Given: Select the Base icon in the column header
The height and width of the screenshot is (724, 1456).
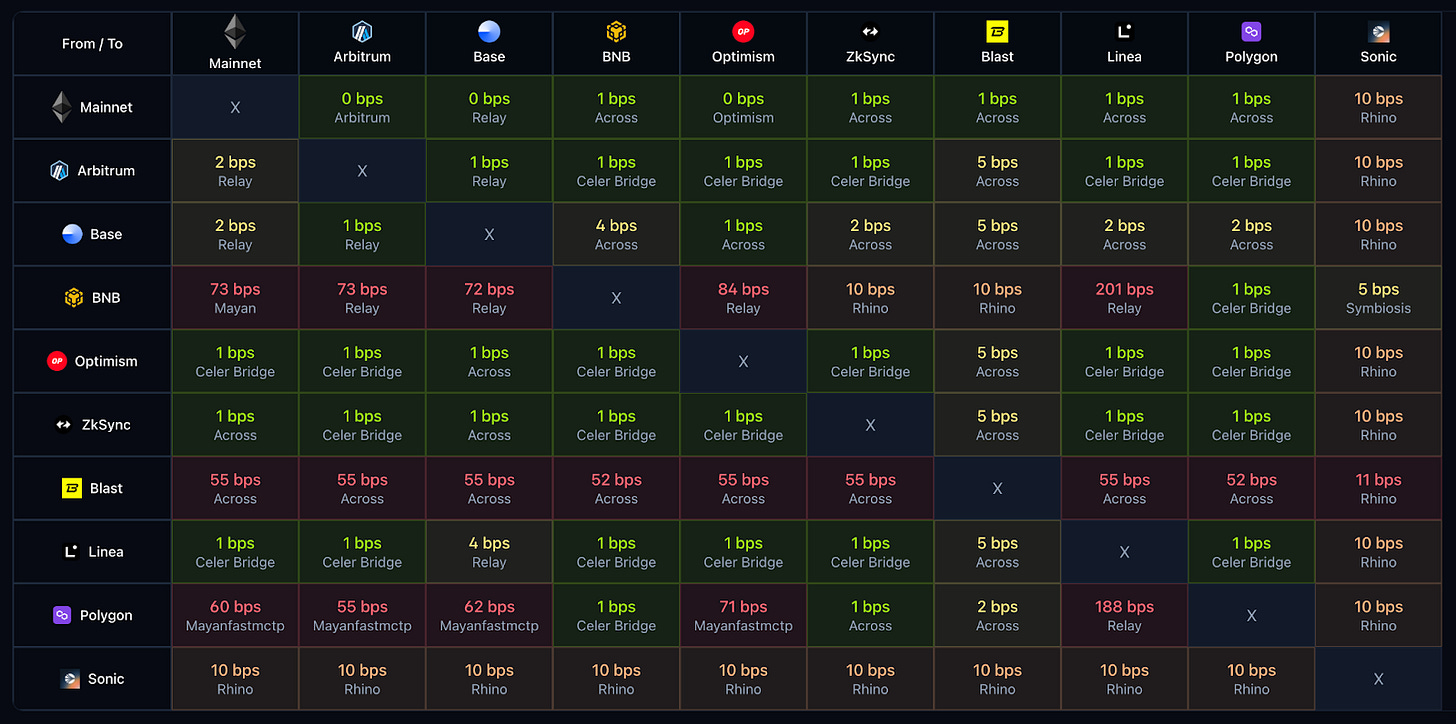Looking at the screenshot, I should click(x=489, y=32).
